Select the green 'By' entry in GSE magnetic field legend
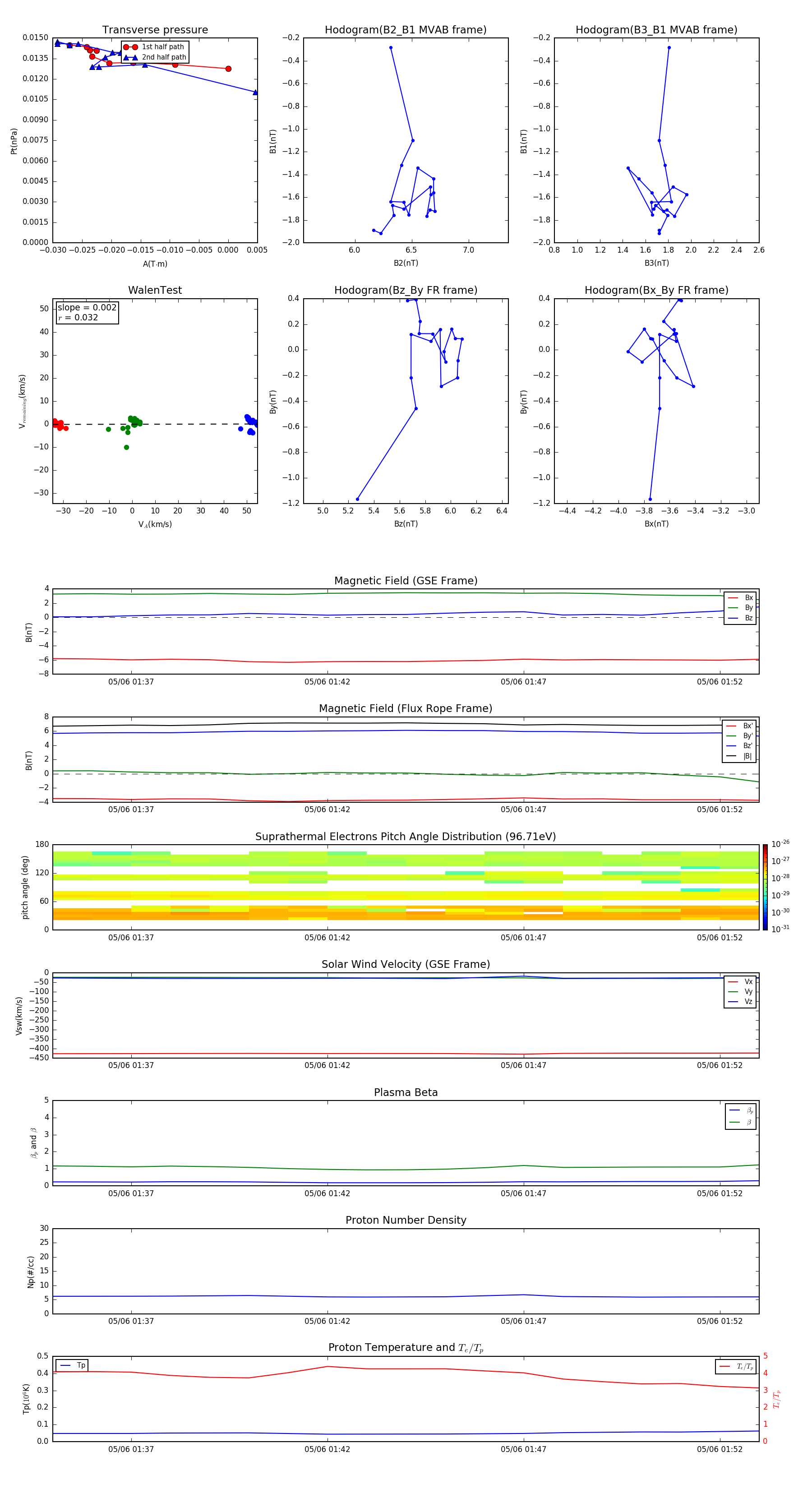Viewport: 812px width, 1489px height. point(740,608)
